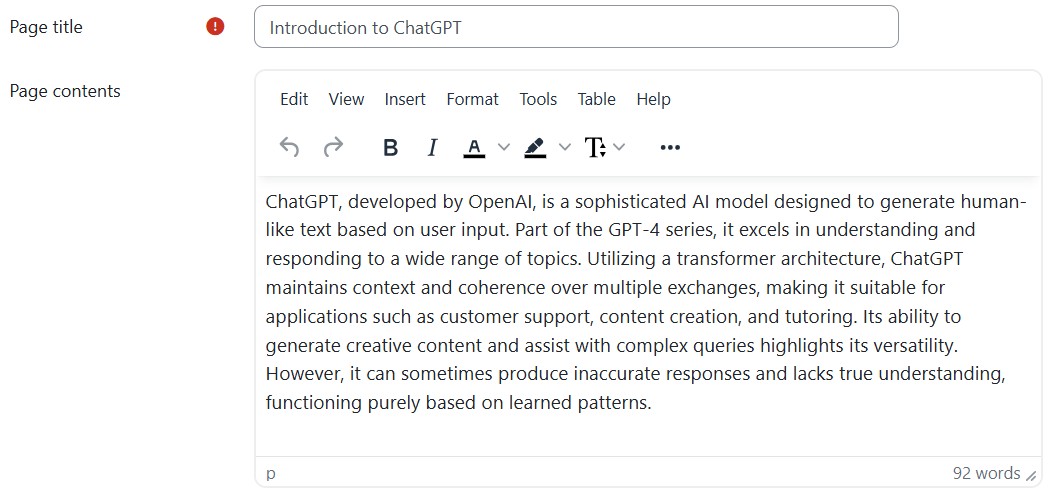Click the Undo arrow in the editor toolbar
Image resolution: width=1054 pixels, height=494 pixels.
click(289, 148)
